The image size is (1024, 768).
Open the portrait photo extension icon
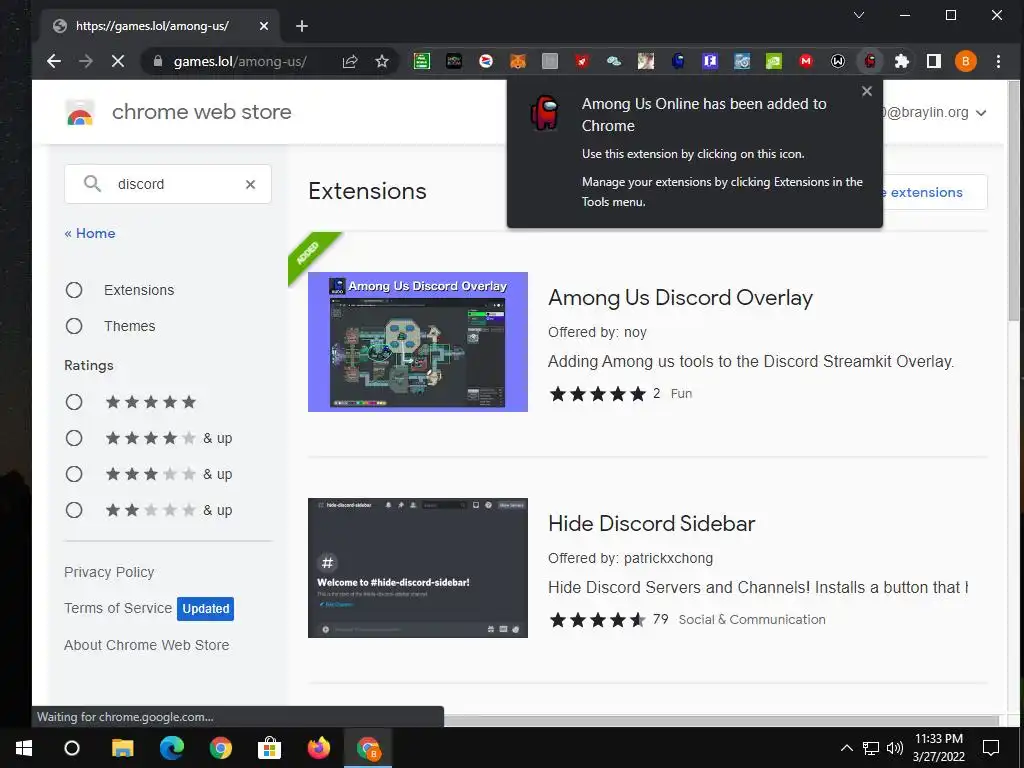646,61
